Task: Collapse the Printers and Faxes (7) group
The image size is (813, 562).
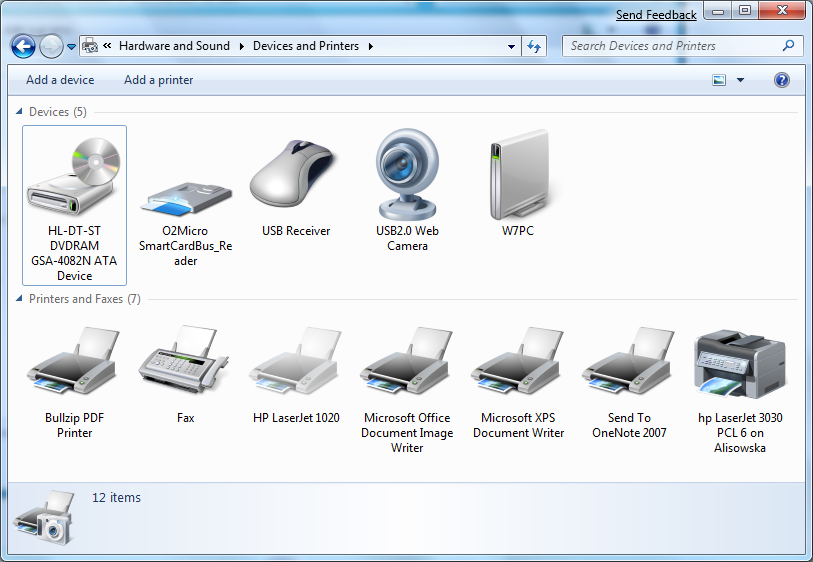Action: pos(19,298)
